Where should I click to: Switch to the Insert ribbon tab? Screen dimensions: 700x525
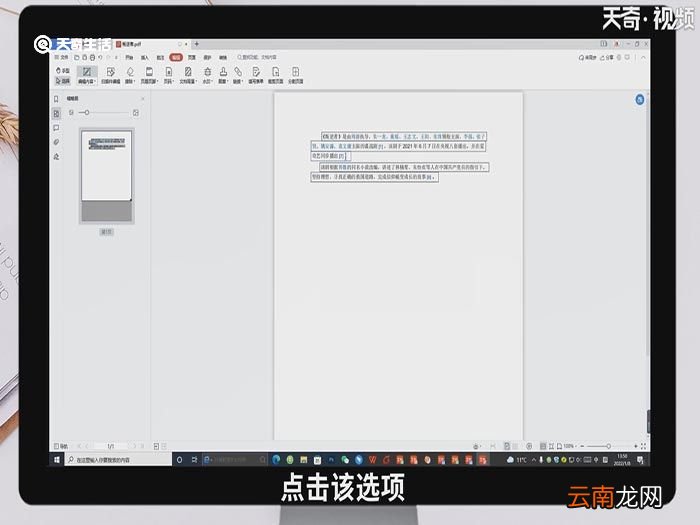145,58
